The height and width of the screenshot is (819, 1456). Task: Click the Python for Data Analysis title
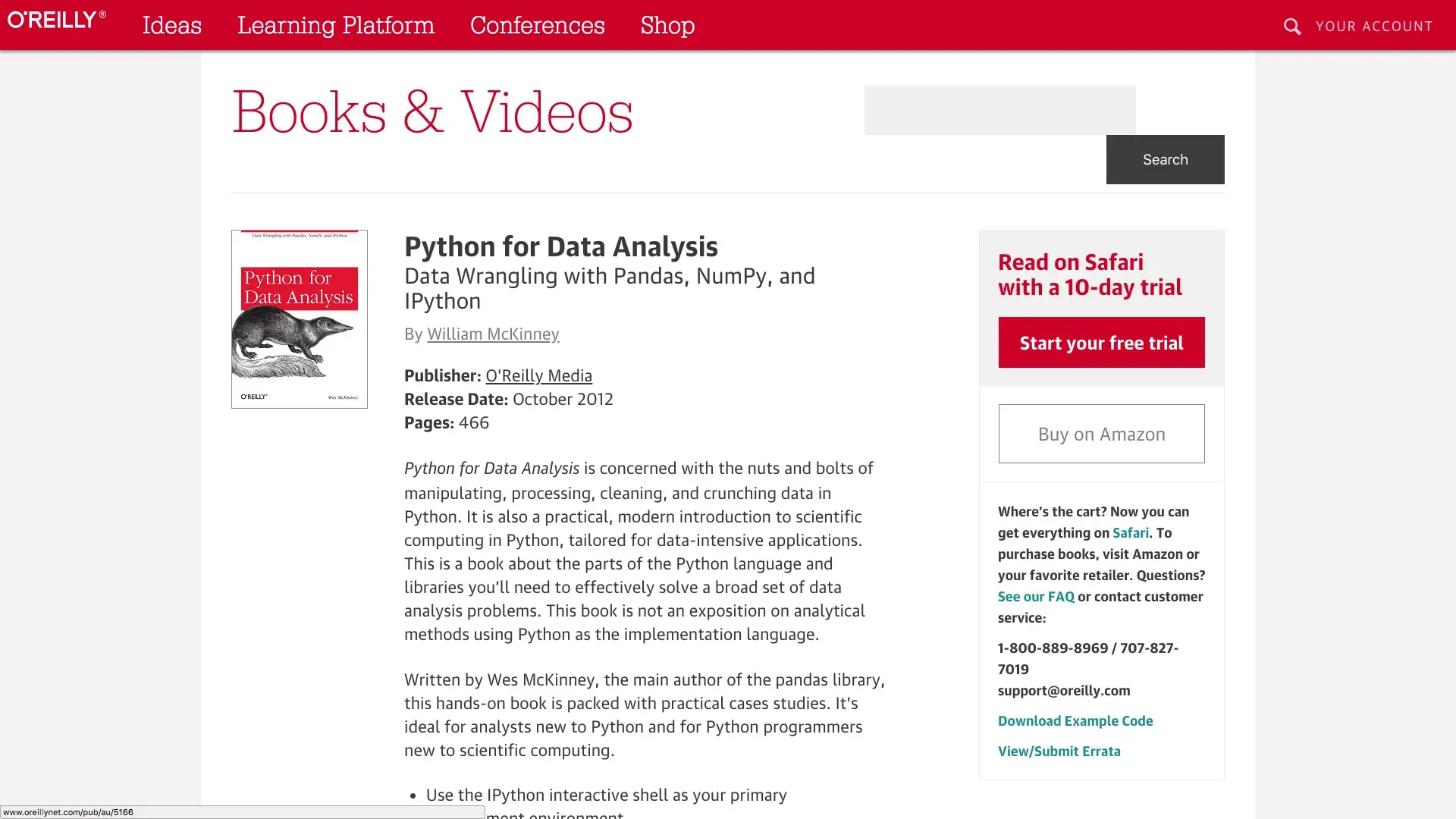(560, 247)
